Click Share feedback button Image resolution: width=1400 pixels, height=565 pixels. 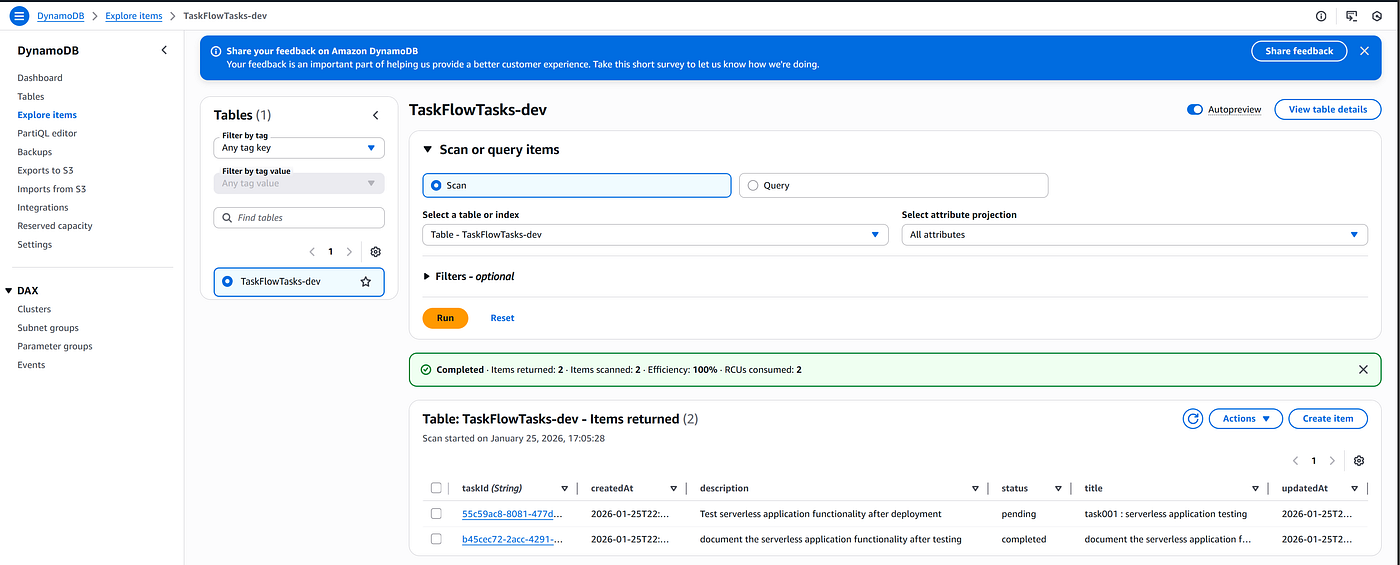click(x=1299, y=51)
